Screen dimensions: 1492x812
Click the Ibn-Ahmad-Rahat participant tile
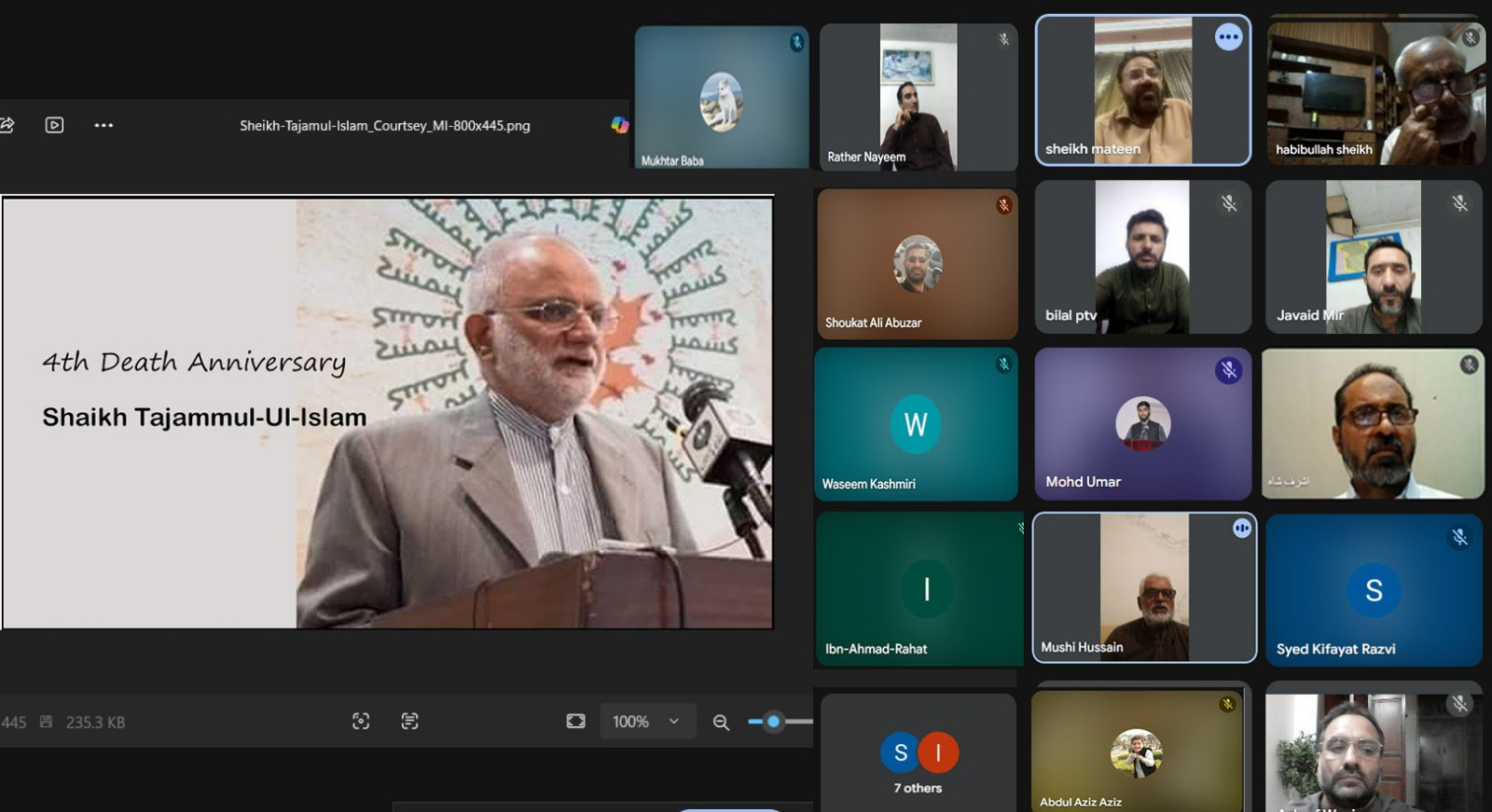pos(919,588)
